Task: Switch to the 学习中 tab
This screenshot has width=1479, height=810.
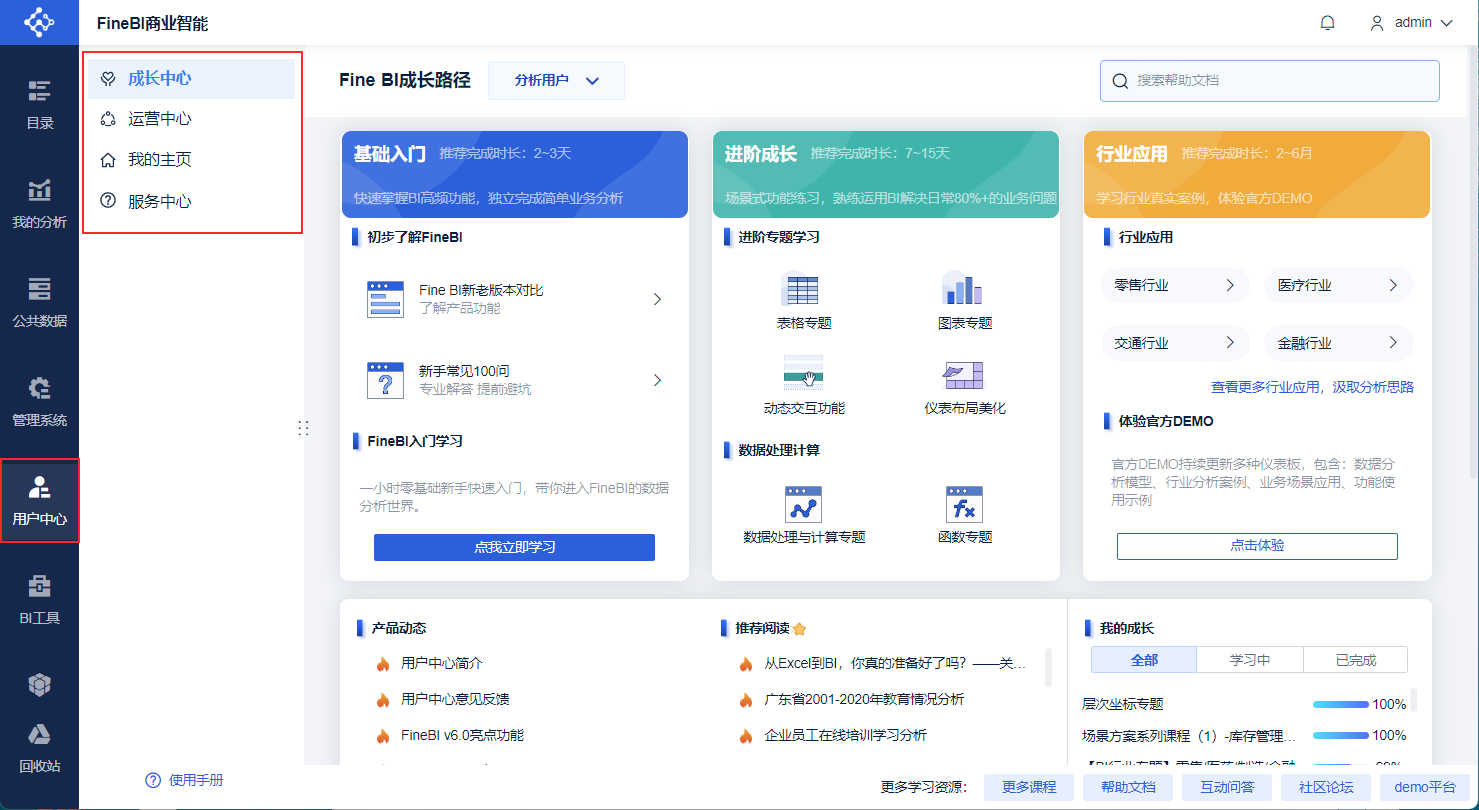Action: pyautogui.click(x=1250, y=660)
